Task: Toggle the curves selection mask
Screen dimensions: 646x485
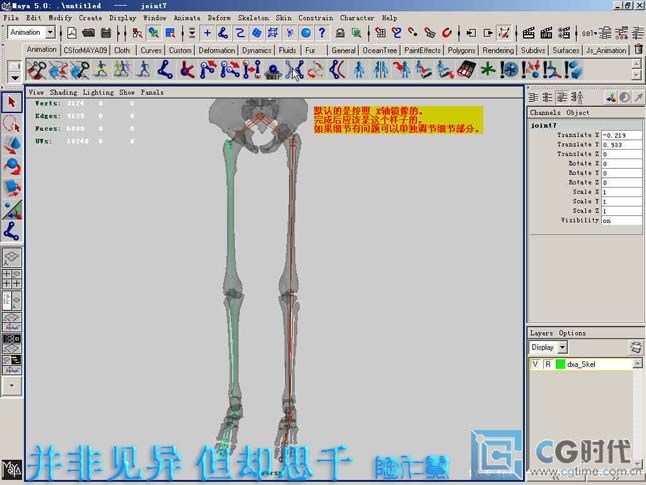Action: tap(240, 33)
